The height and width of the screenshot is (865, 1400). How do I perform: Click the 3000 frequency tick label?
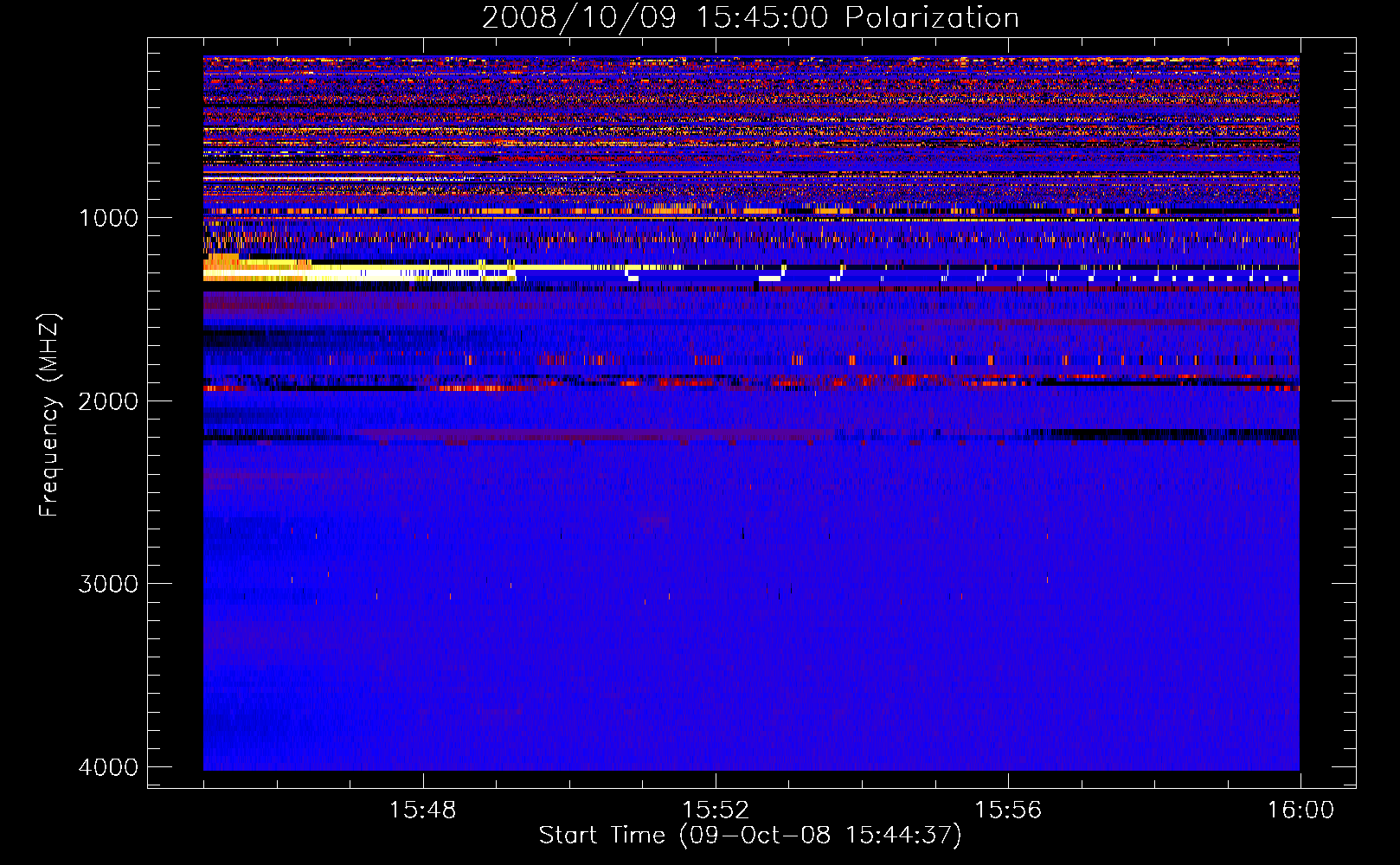108,584
